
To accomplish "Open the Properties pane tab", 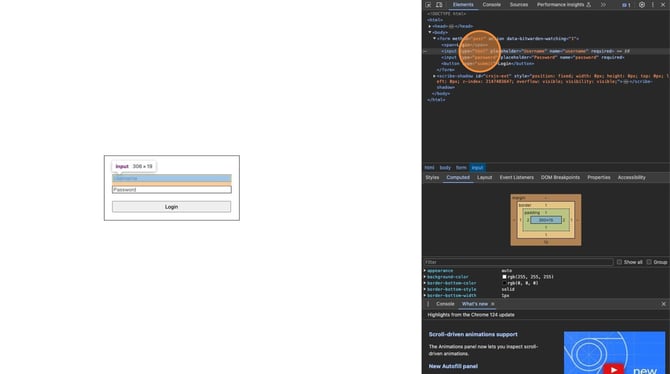I will point(599,177).
